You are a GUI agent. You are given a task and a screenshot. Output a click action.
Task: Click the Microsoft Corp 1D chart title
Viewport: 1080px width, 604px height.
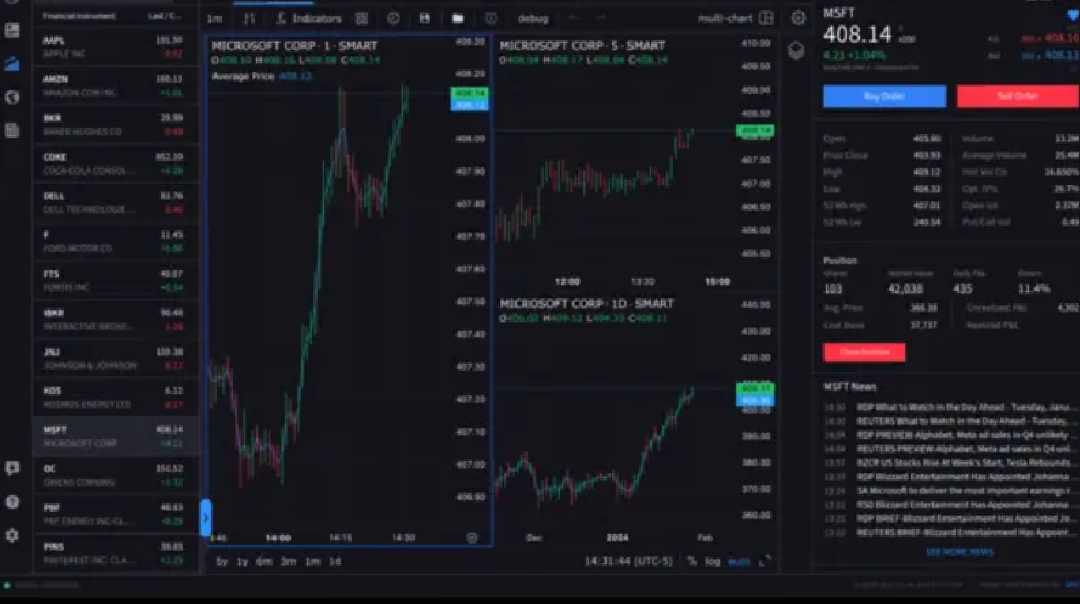pos(587,304)
